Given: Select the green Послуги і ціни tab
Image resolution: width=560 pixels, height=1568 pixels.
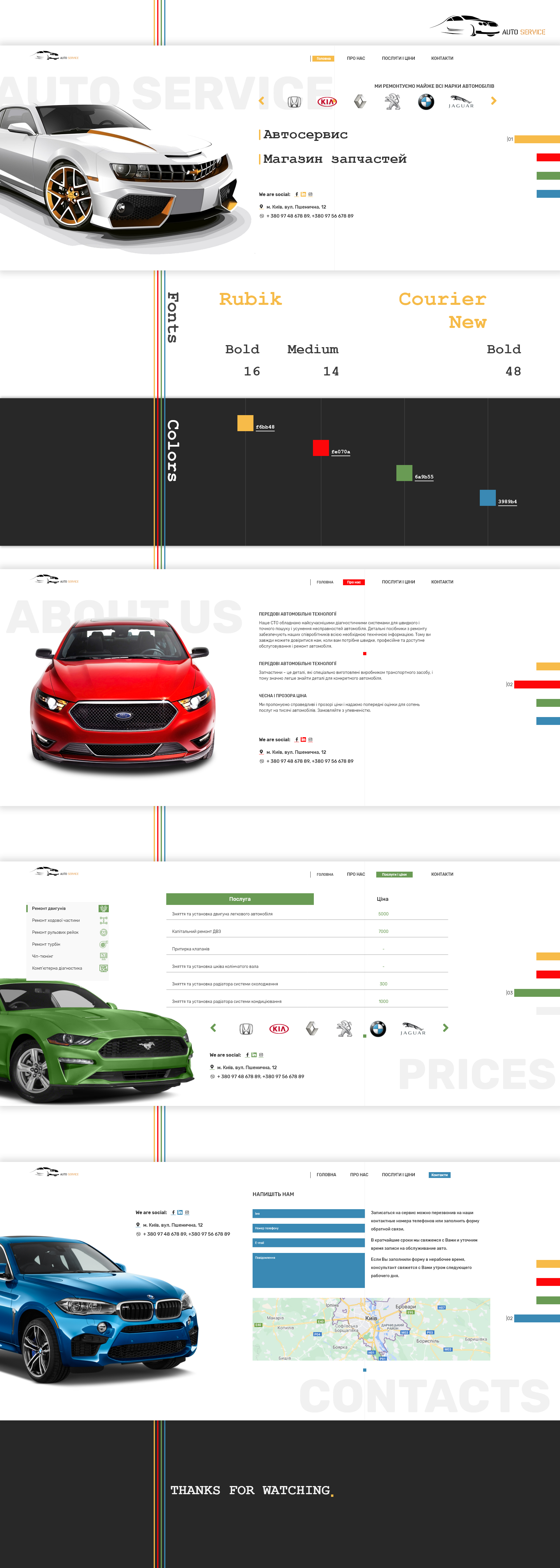Looking at the screenshot, I should [x=394, y=874].
